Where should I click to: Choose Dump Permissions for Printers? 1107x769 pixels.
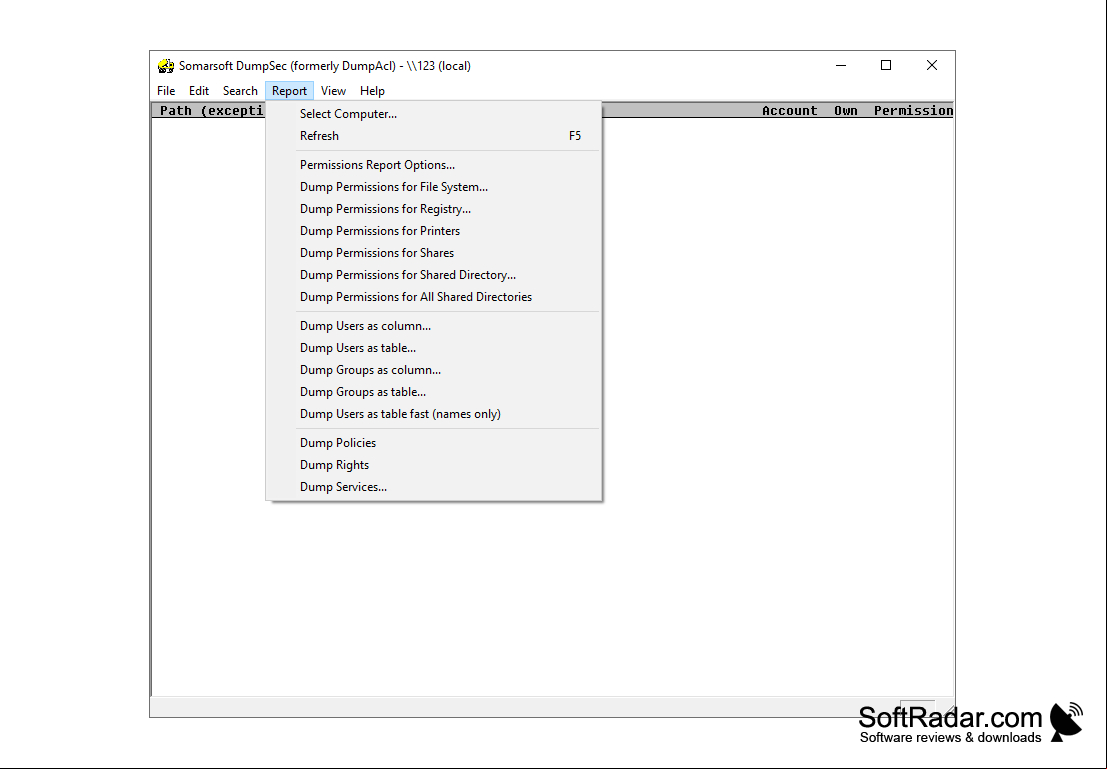[433, 230]
